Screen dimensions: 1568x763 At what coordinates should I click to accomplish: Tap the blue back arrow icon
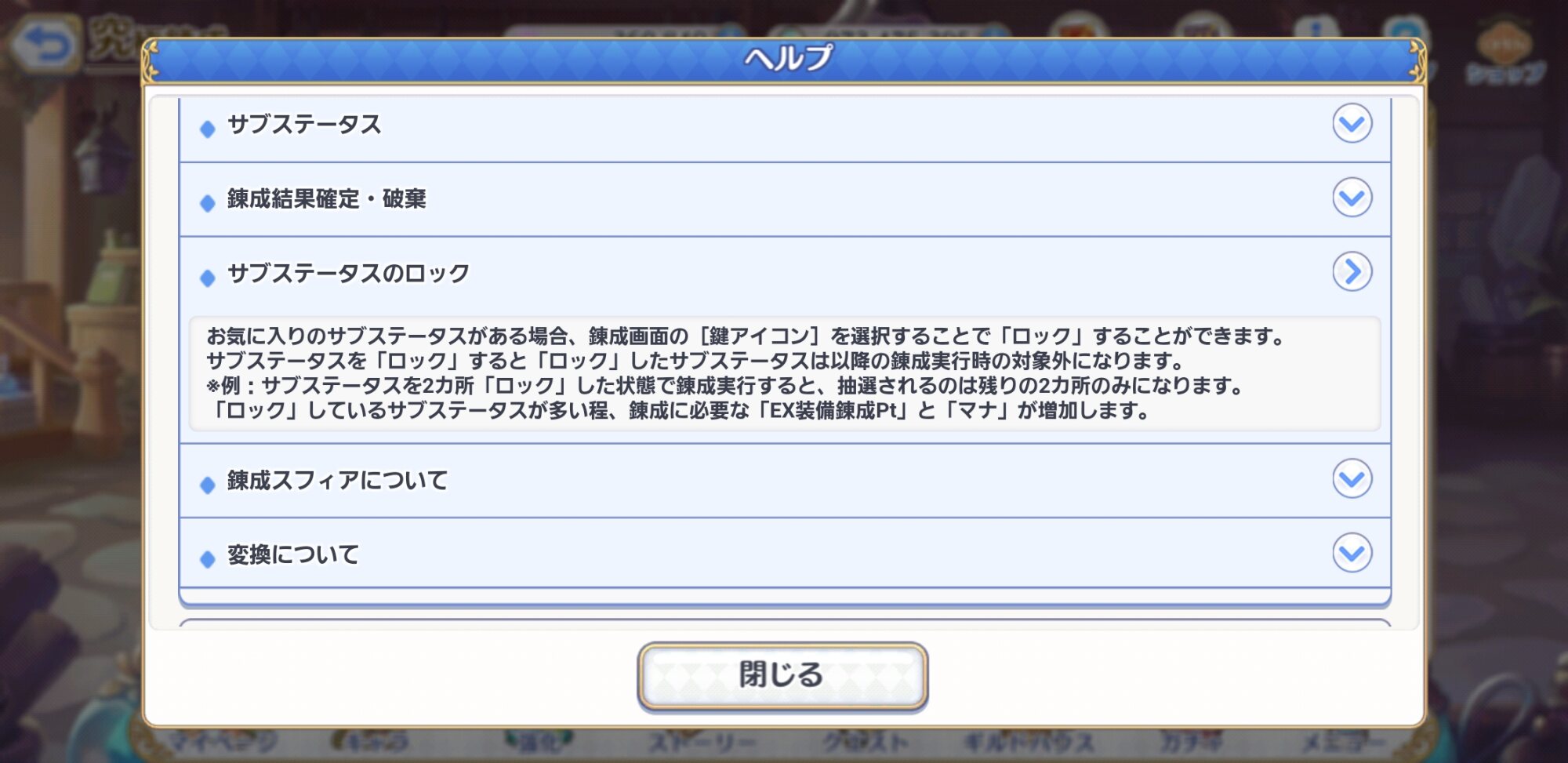[47, 45]
